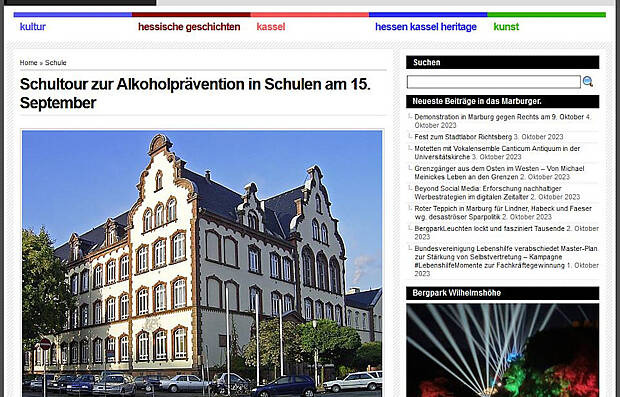Open the hessische geschichten menu item
The image size is (620, 397).
(189, 27)
